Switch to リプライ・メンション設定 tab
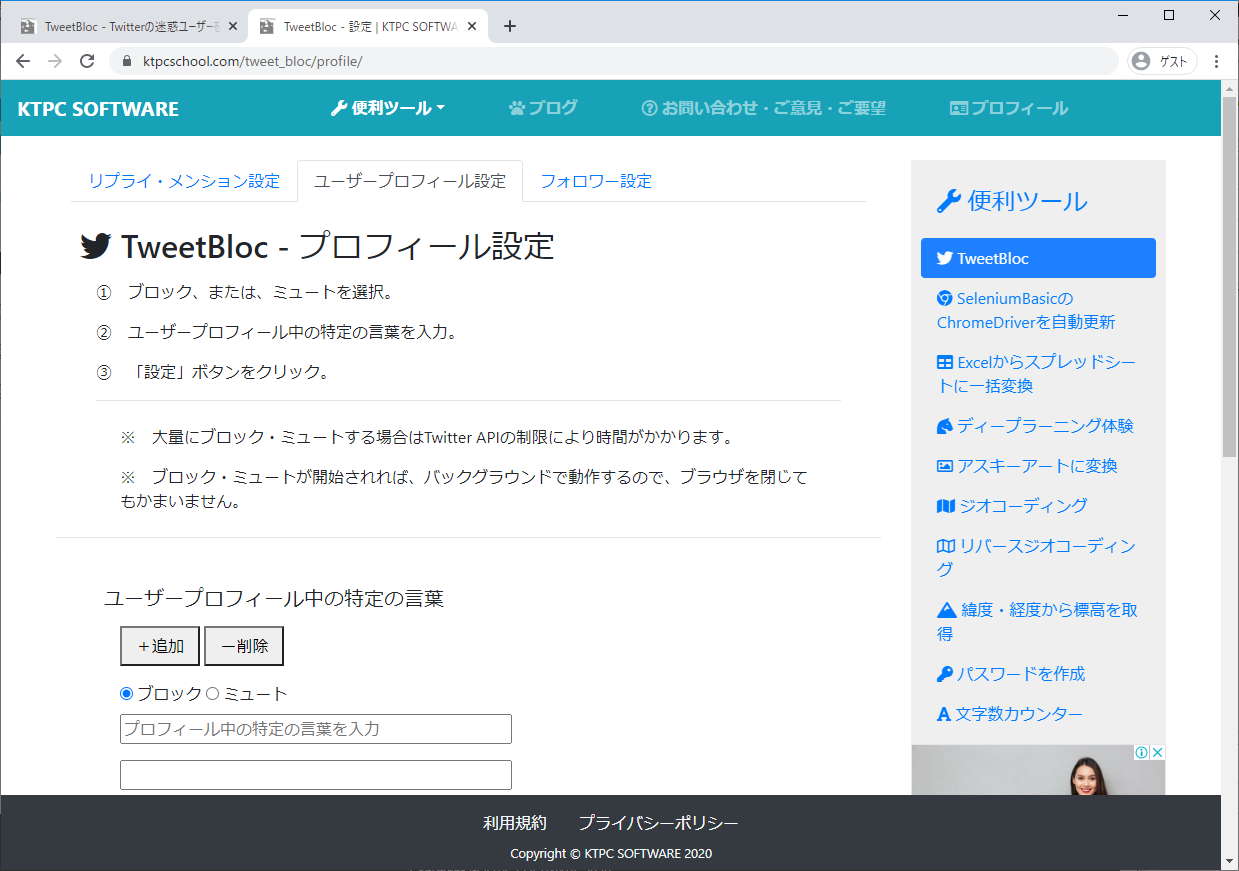 coord(184,181)
